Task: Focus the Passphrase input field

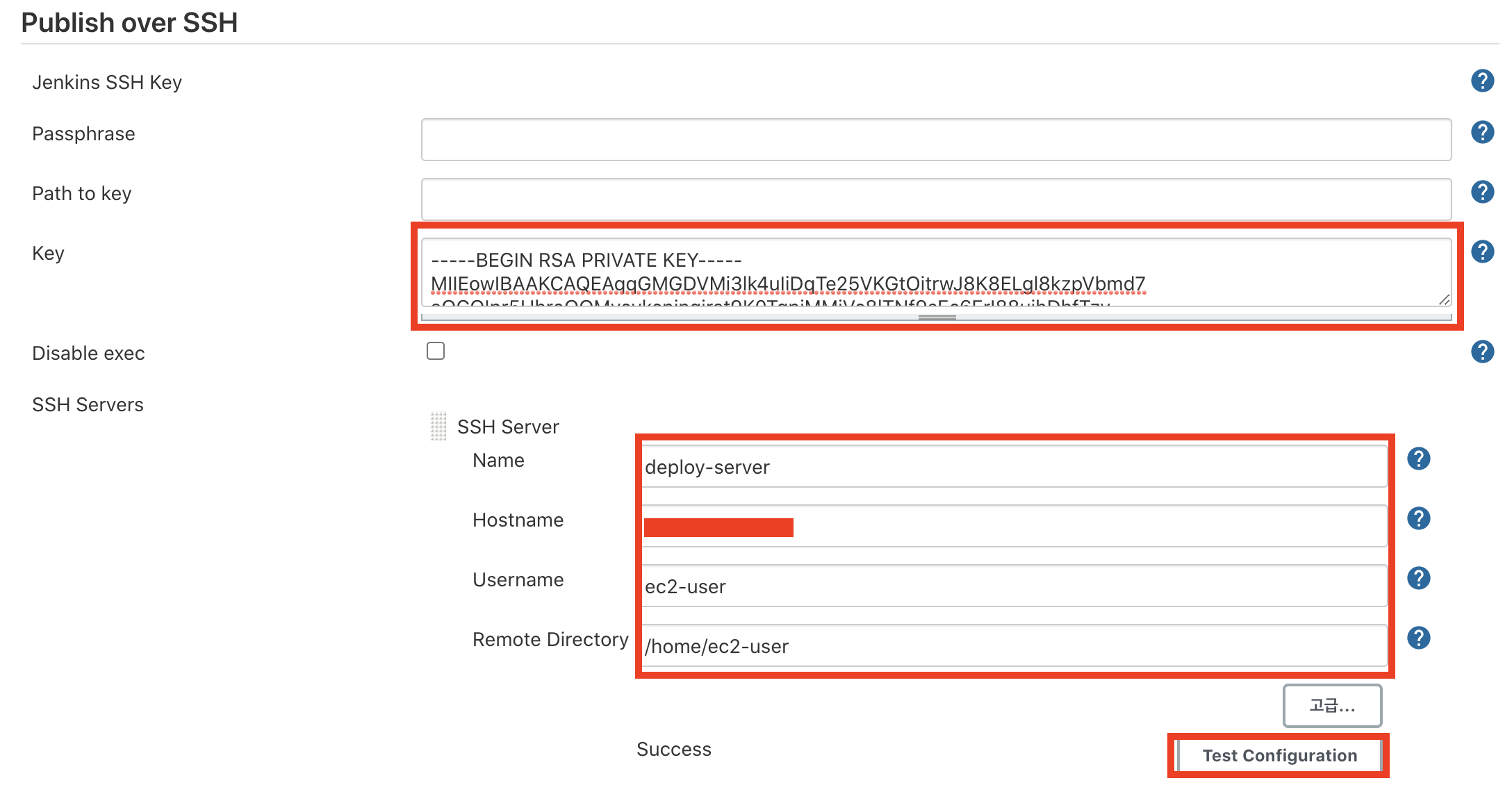Action: coord(935,140)
